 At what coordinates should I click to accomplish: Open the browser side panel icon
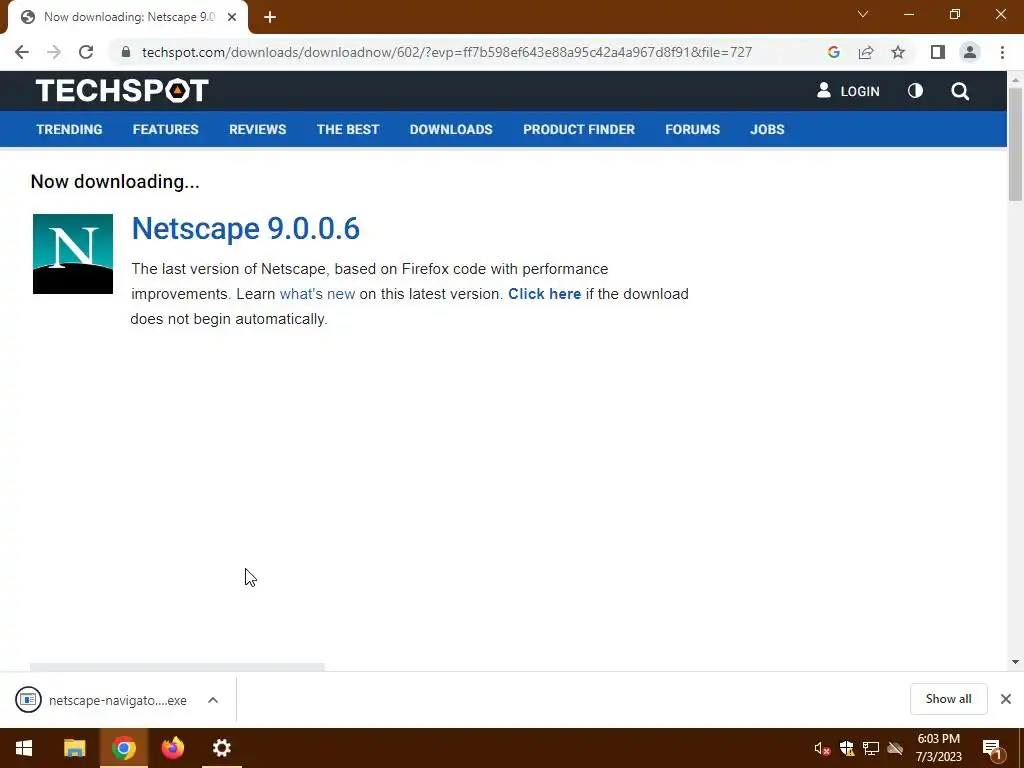(x=938, y=52)
